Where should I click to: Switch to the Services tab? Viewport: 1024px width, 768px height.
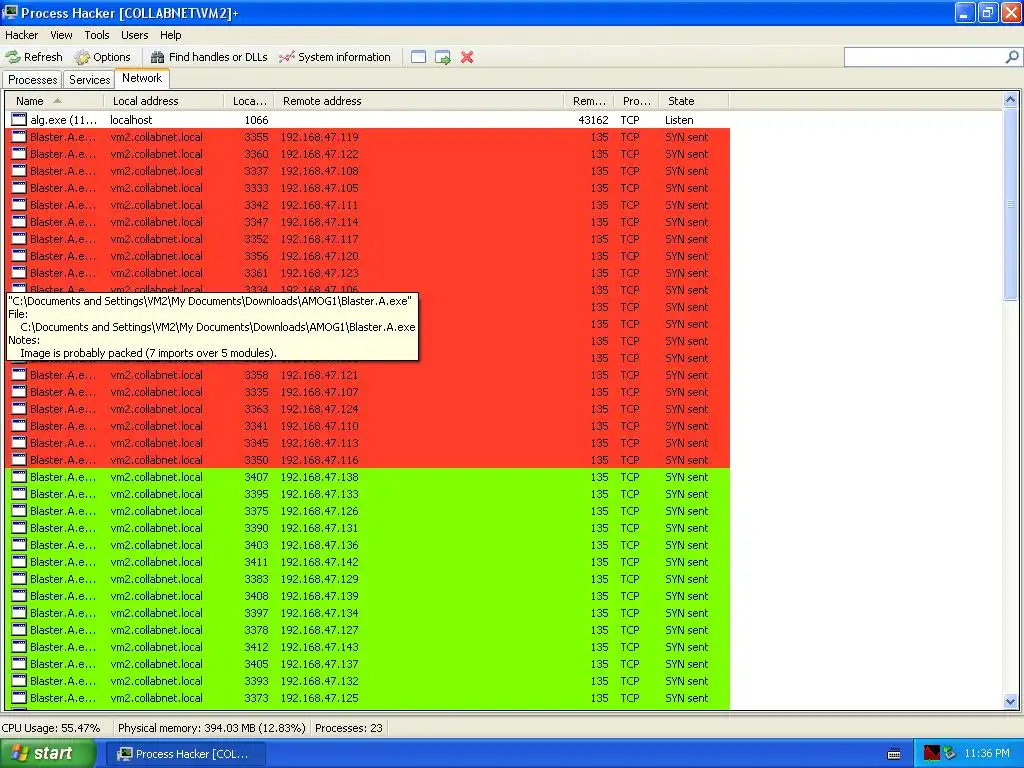click(x=89, y=80)
